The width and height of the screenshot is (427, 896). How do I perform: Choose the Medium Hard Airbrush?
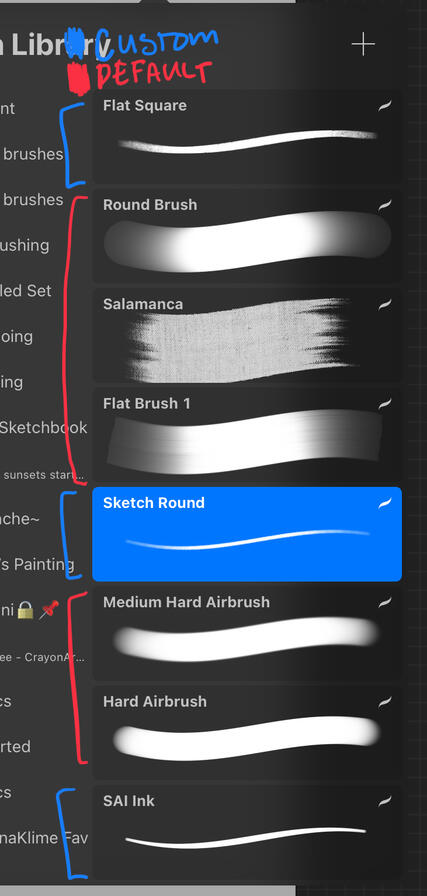[247, 634]
